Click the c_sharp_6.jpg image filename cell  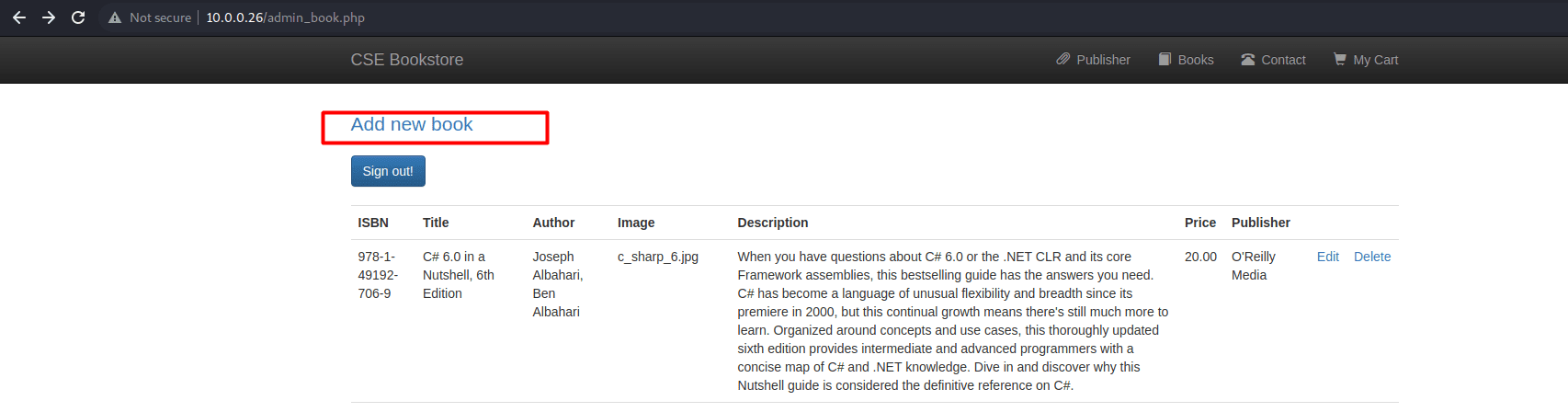tap(658, 257)
